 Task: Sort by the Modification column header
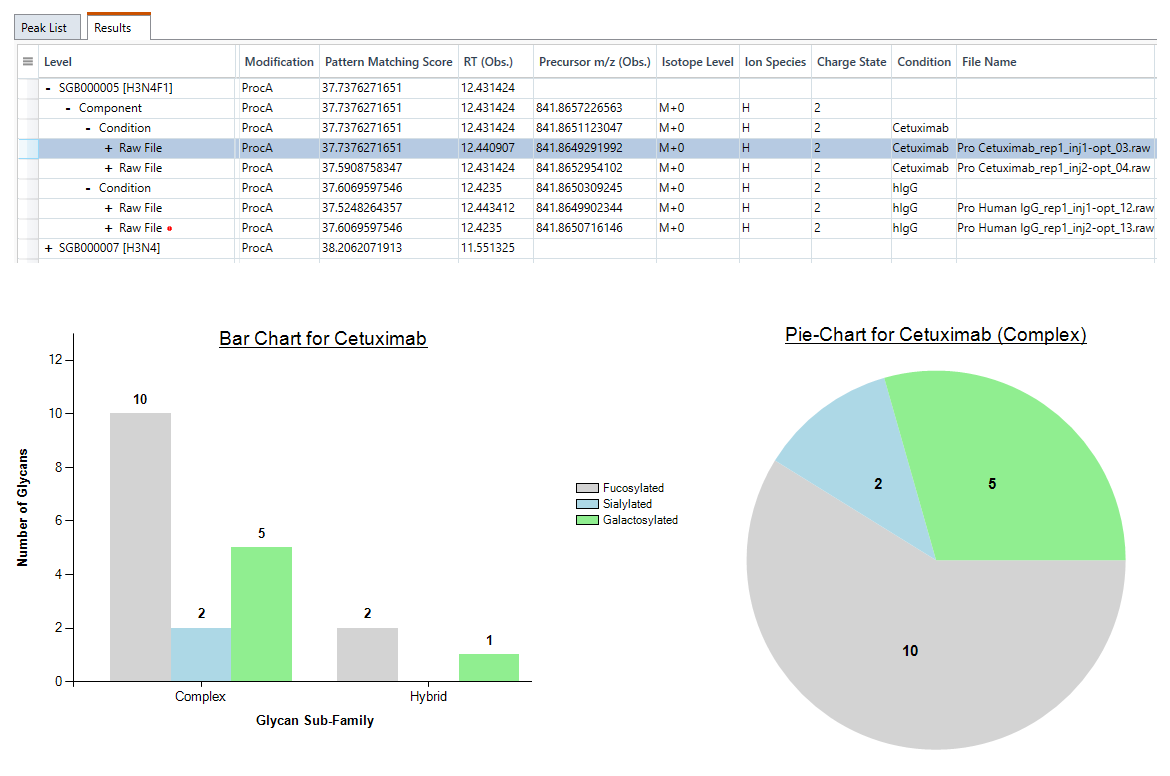279,62
